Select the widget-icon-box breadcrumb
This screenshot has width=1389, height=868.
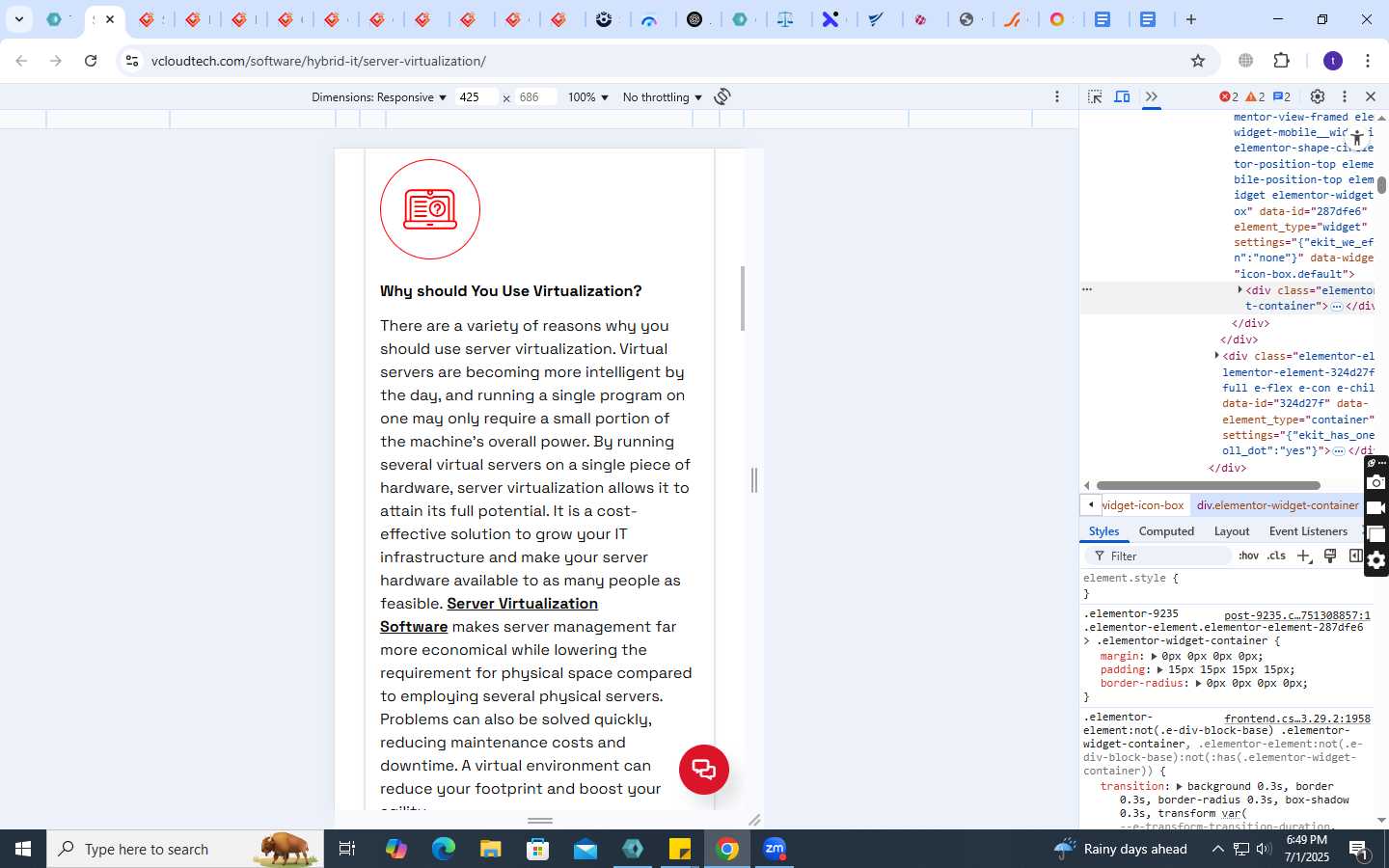[x=1142, y=505]
